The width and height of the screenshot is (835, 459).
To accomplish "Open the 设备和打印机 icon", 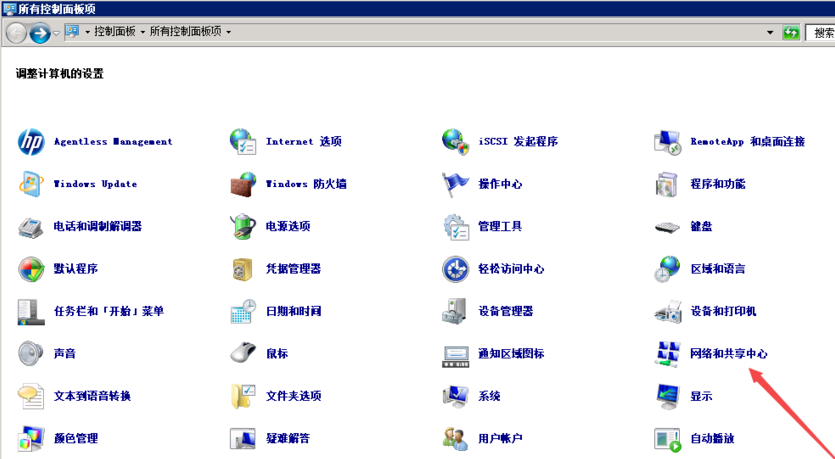I will pyautogui.click(x=668, y=312).
